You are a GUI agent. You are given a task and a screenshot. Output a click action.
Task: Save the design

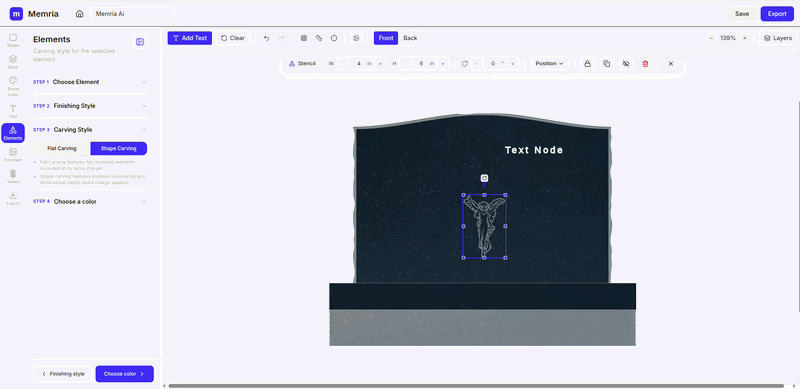click(742, 14)
